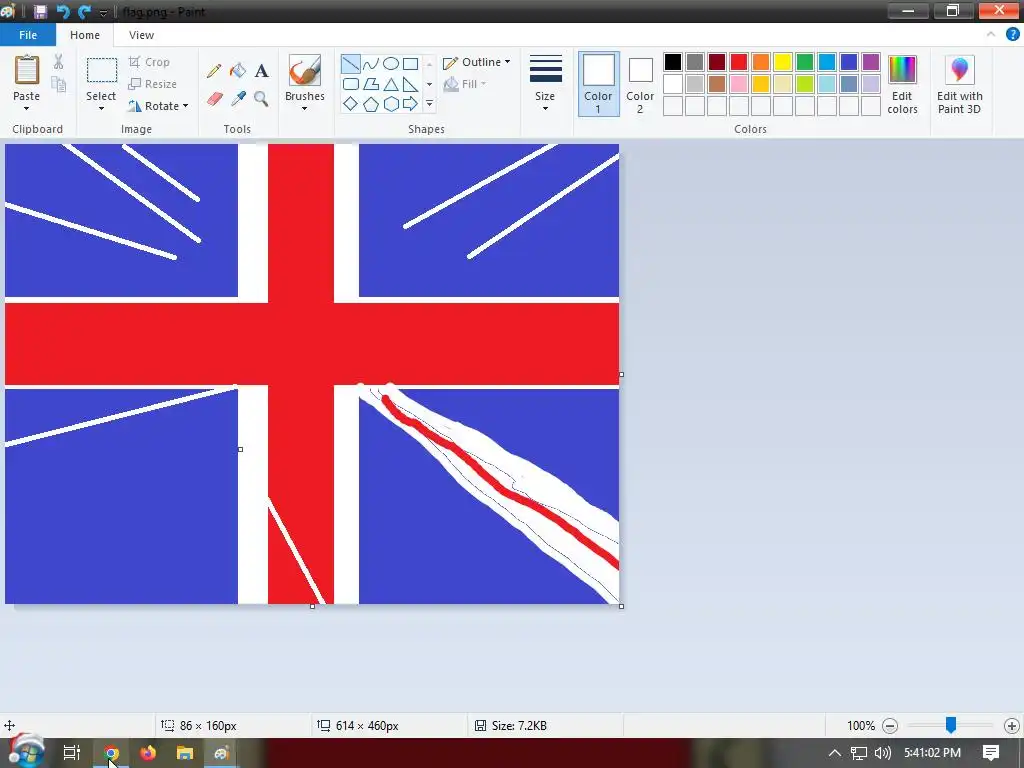
Task: Open the Customize Quick Access Toolbar dropdown
Action: (103, 12)
